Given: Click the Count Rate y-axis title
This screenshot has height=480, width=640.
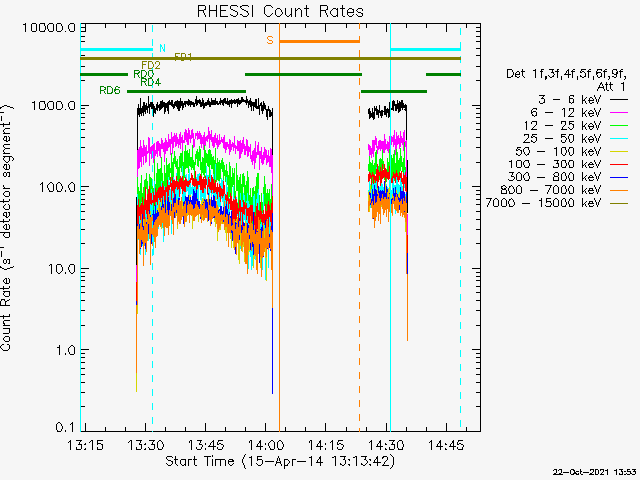Looking at the screenshot, I should pyautogui.click(x=7, y=228).
